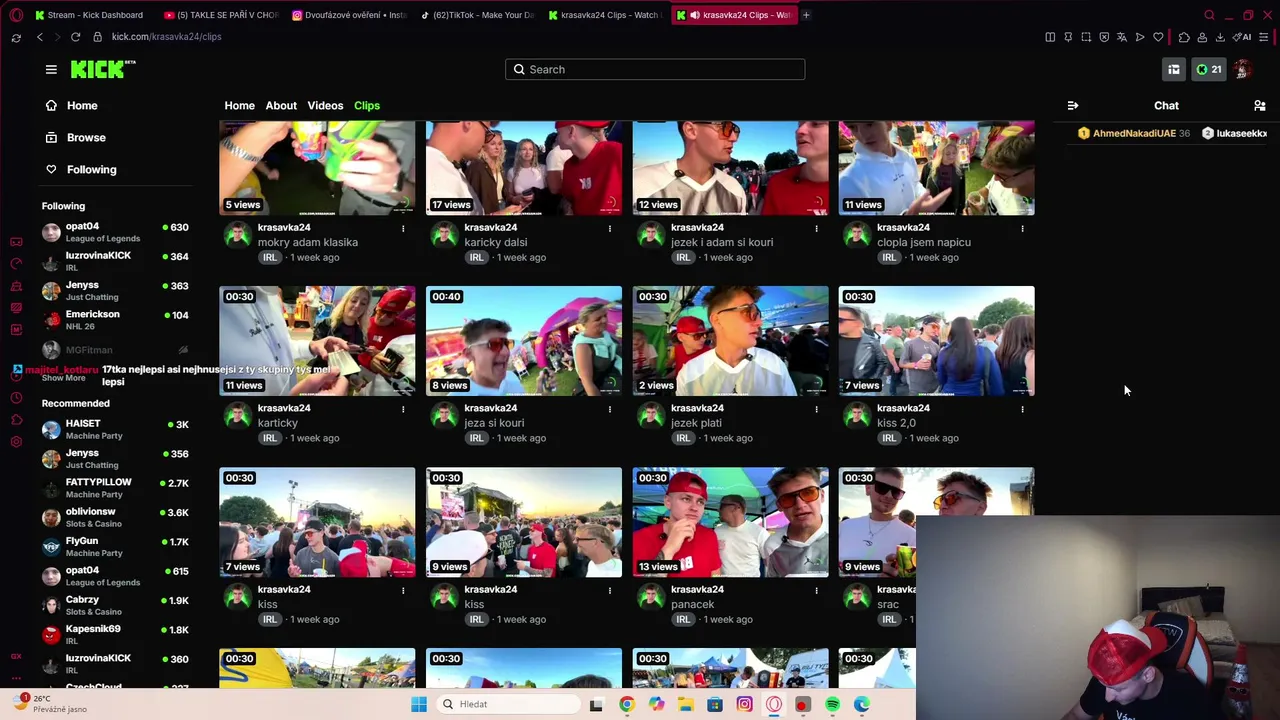The image size is (1280, 720).
Task: Click in the Kick search field
Action: coord(655,69)
